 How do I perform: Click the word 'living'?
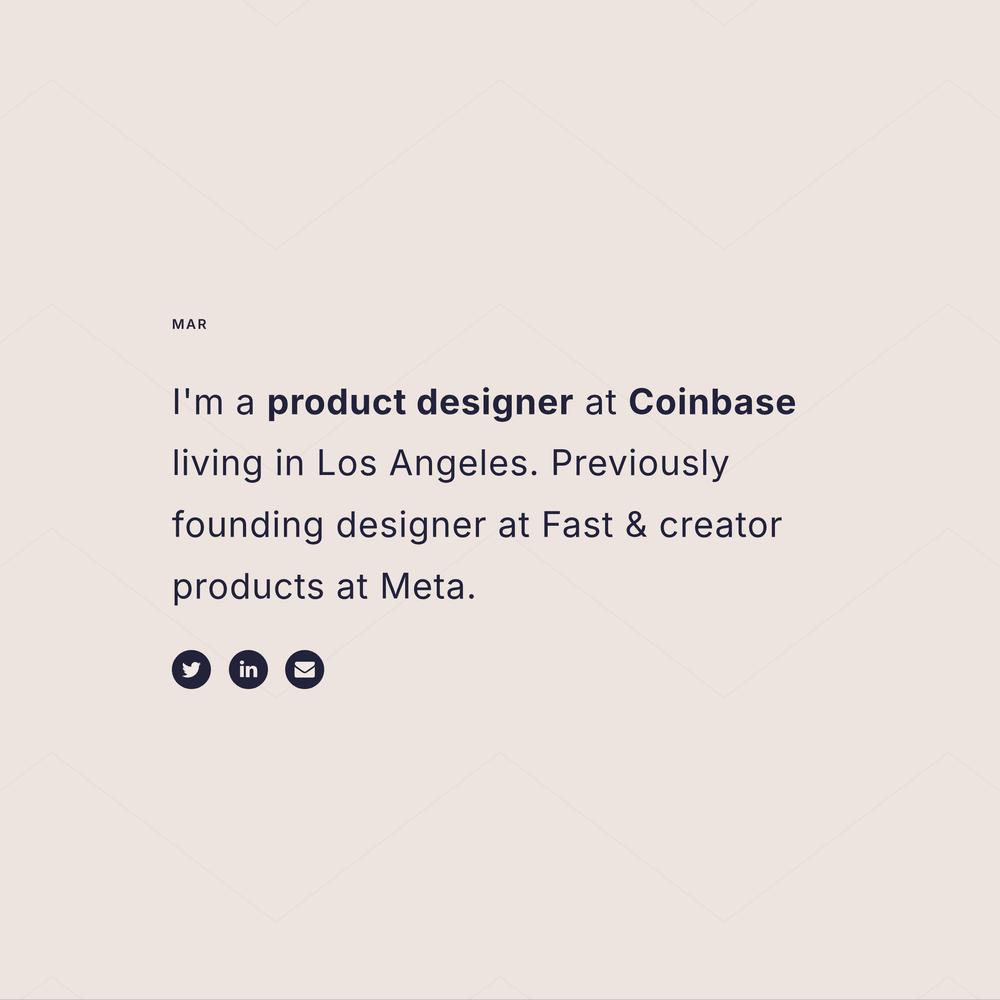217,464
